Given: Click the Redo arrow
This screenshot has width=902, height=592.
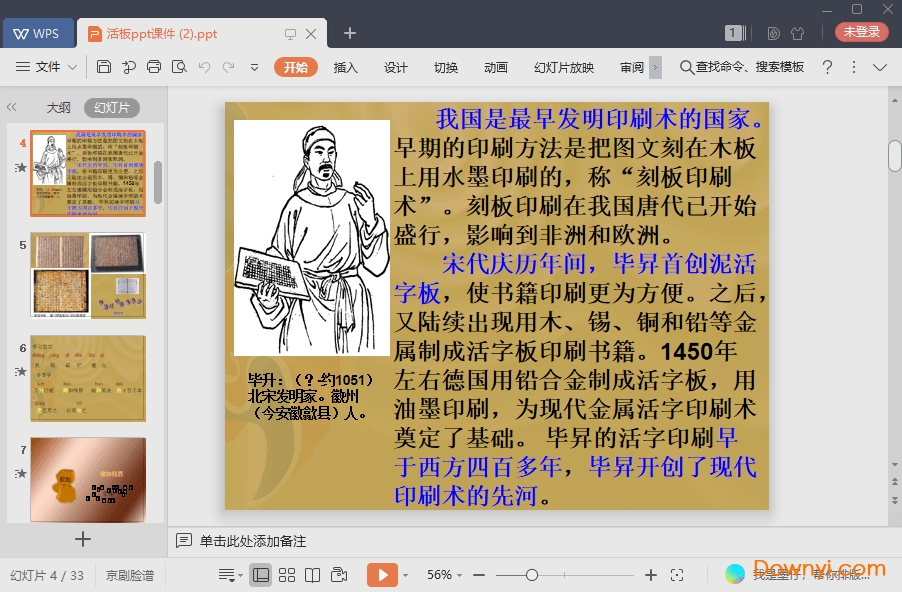Looking at the screenshot, I should pos(228,67).
